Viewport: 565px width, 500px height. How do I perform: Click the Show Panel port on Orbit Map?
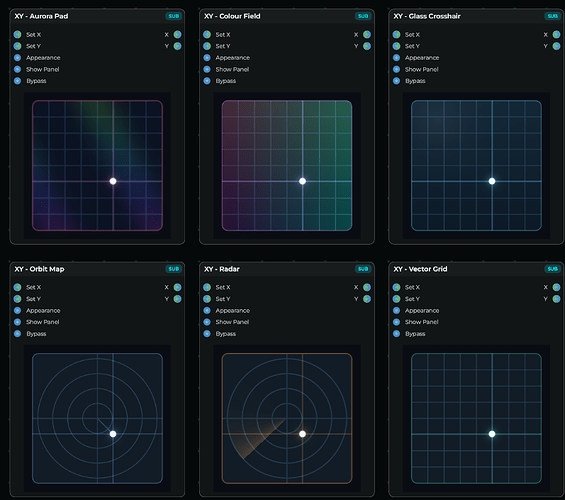pos(17,322)
